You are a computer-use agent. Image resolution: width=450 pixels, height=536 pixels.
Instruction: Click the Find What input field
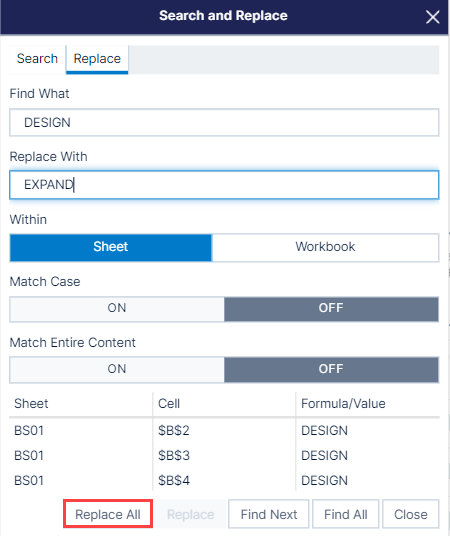click(224, 122)
